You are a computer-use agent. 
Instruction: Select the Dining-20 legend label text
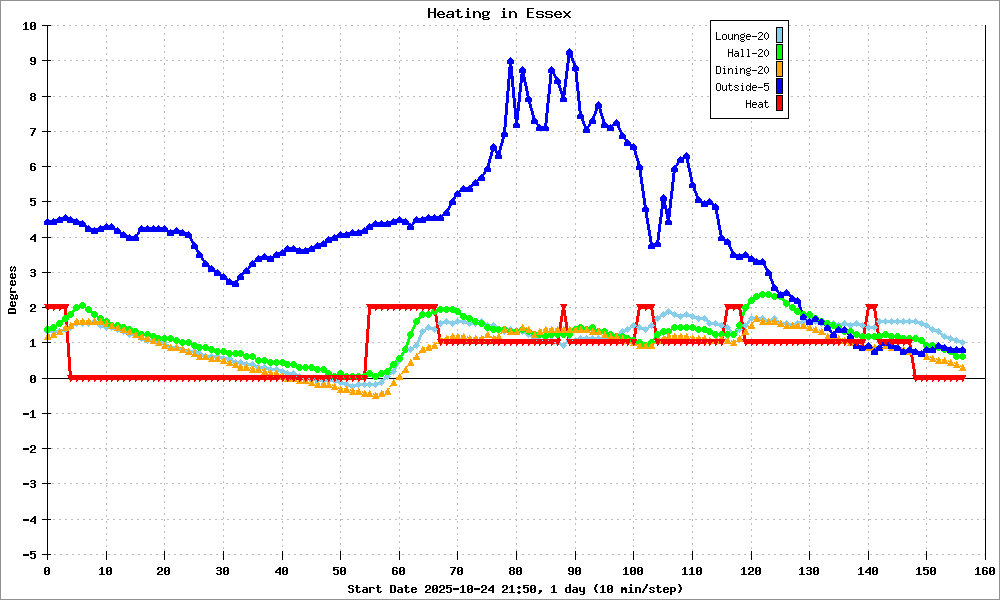click(742, 70)
